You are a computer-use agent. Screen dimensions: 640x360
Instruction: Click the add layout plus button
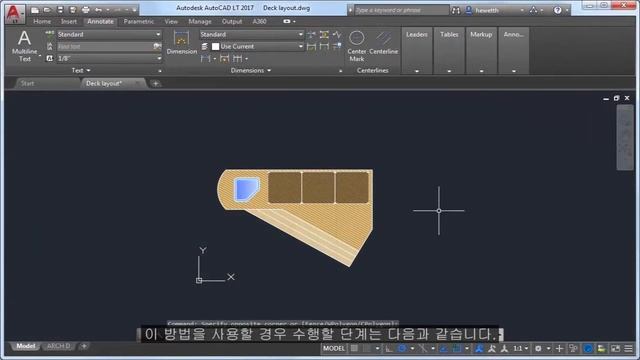[84, 346]
